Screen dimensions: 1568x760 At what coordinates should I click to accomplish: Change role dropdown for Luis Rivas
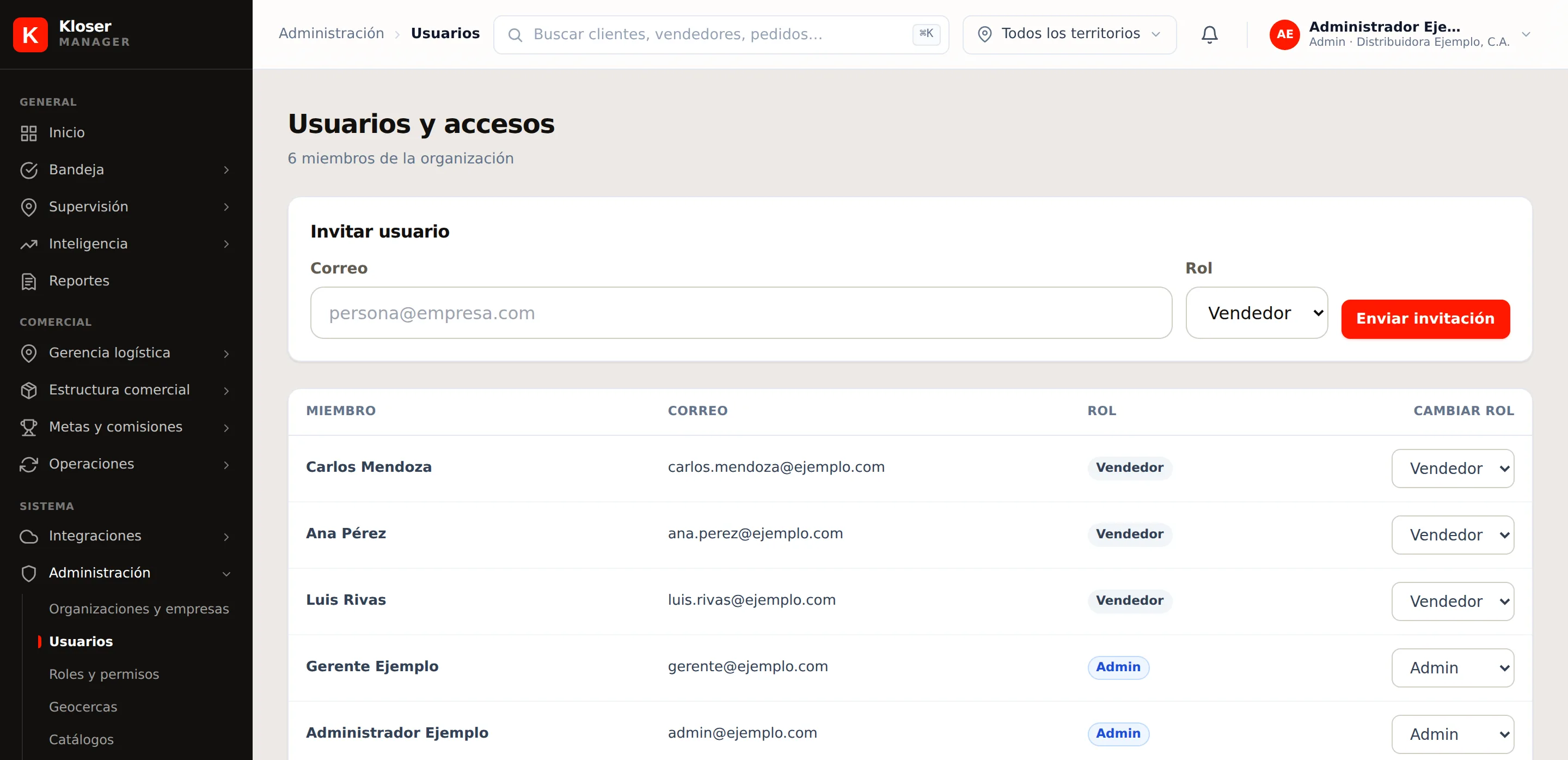pyautogui.click(x=1453, y=601)
